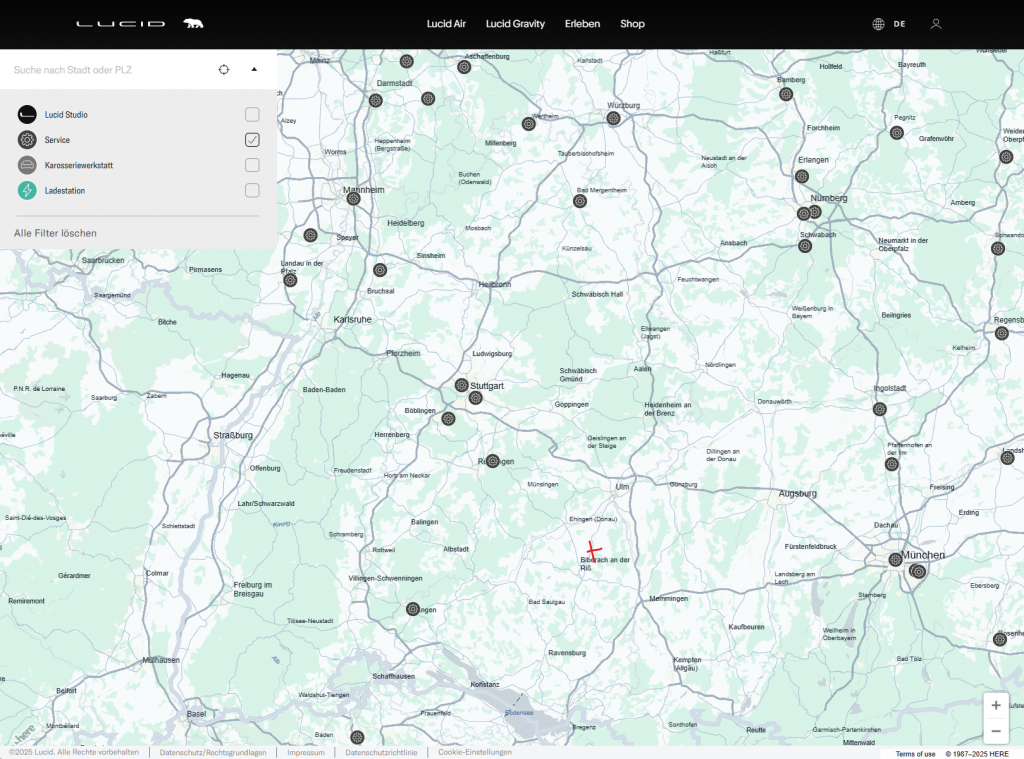Image resolution: width=1024 pixels, height=759 pixels.
Task: Zoom out the map with minus button
Action: [x=996, y=731]
